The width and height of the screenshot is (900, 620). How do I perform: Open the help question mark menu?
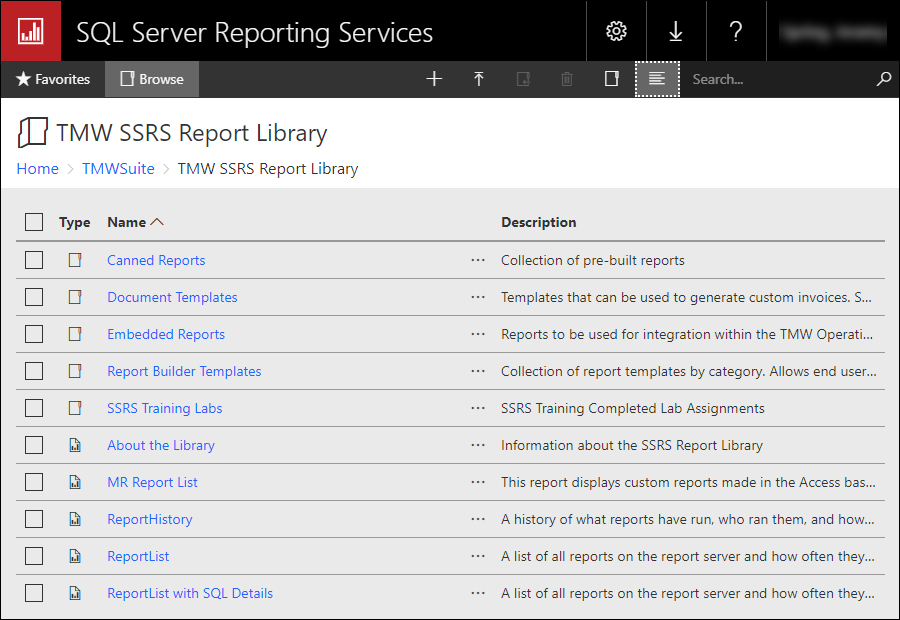coord(736,31)
